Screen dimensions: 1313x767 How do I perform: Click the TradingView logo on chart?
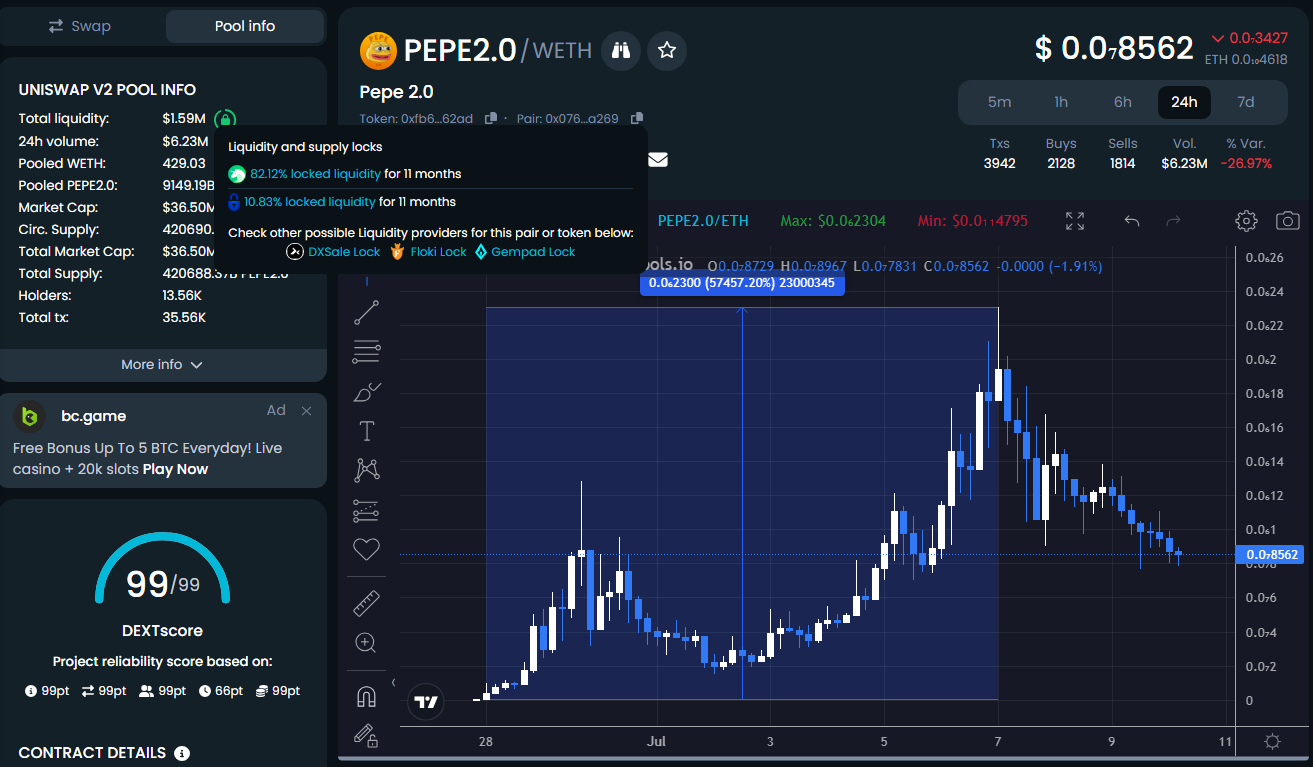[426, 702]
